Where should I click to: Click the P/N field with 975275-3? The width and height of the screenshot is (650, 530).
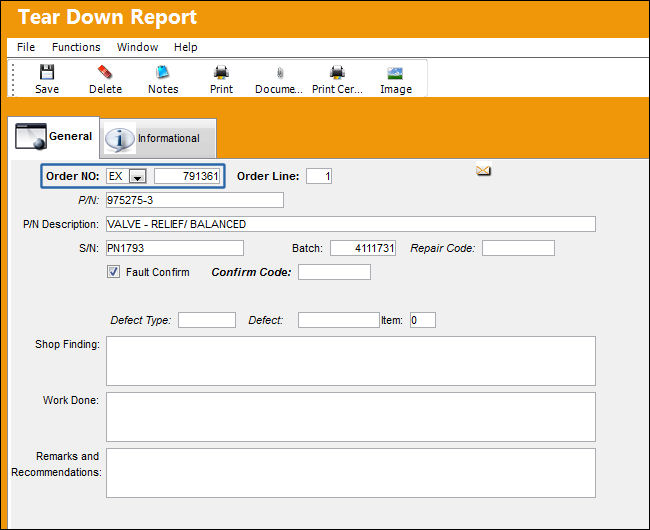point(195,200)
